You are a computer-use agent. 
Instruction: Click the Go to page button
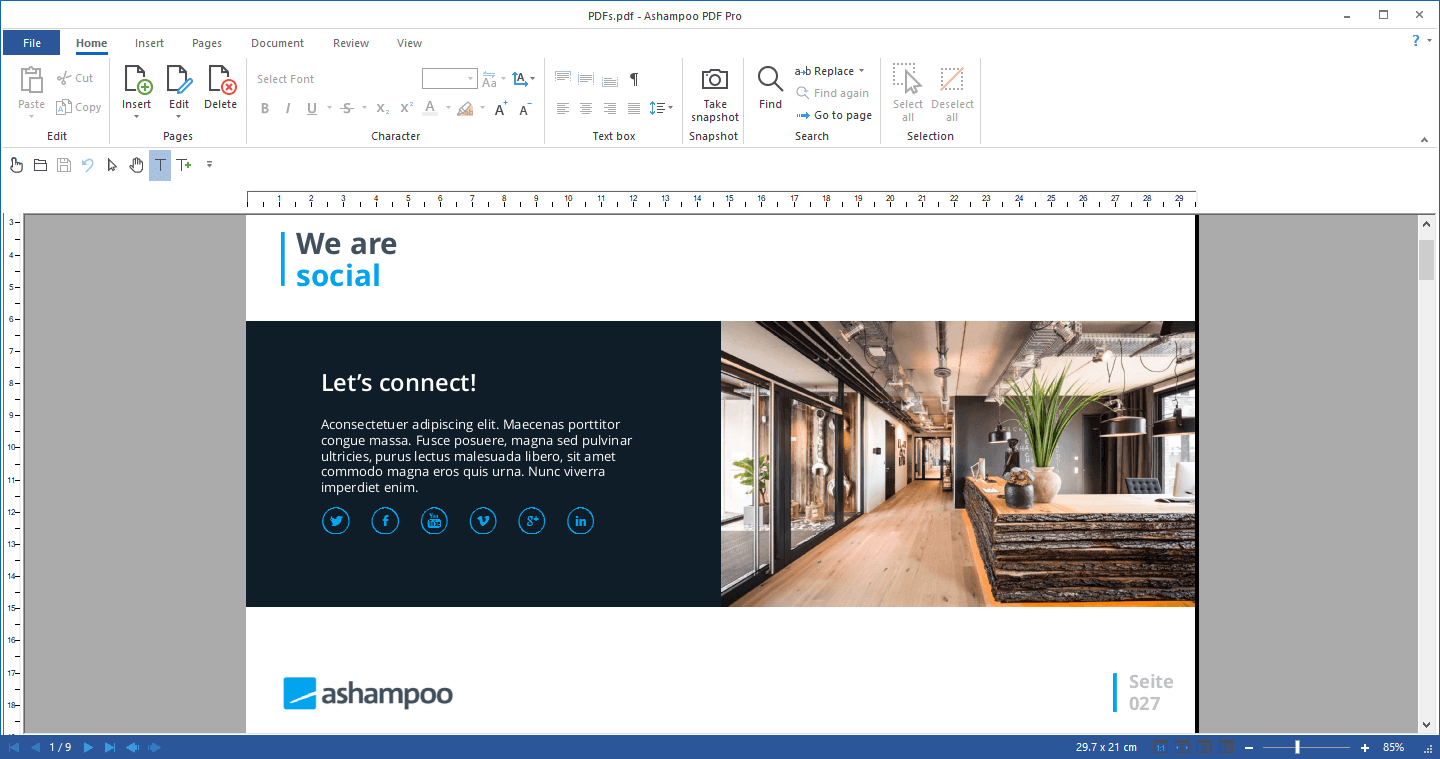834,115
